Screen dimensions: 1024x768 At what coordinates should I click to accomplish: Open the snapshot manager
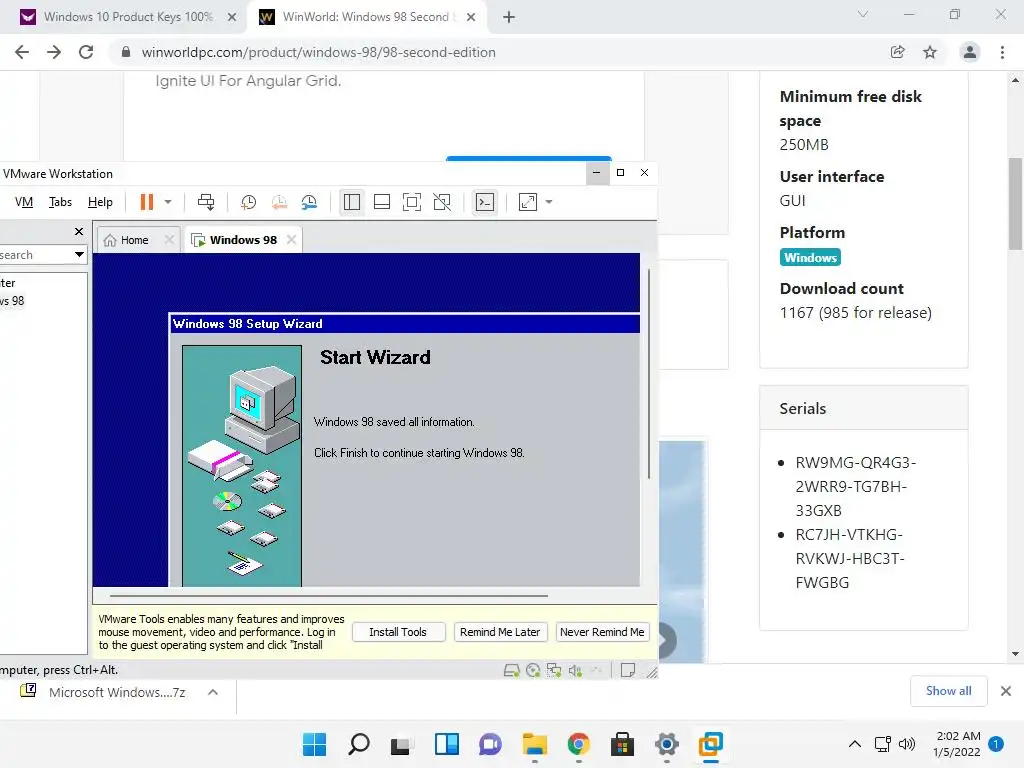[309, 202]
